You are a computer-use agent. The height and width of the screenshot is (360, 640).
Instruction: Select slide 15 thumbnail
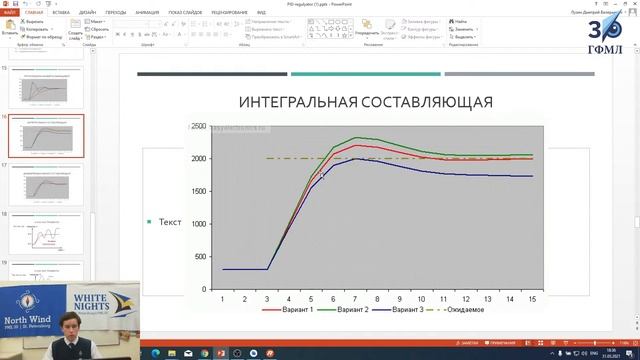tap(46, 87)
